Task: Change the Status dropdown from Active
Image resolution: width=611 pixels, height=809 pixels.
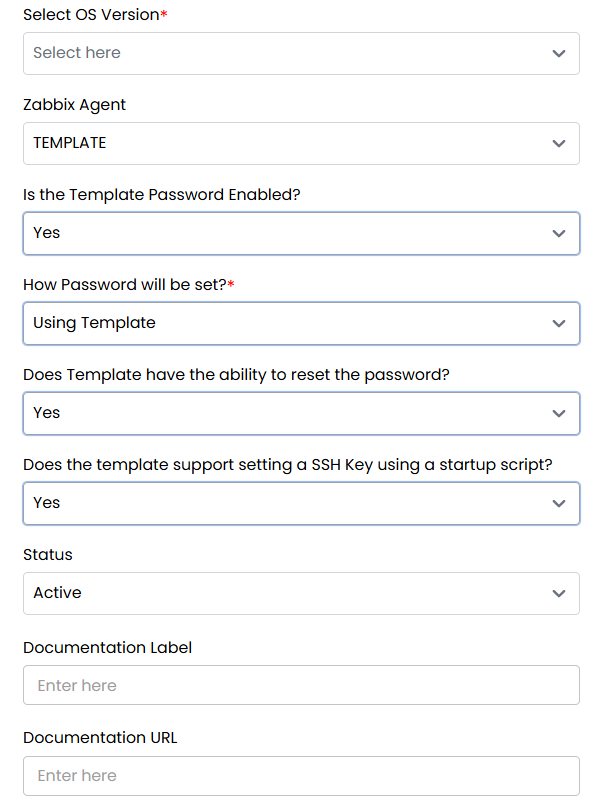Action: click(300, 593)
